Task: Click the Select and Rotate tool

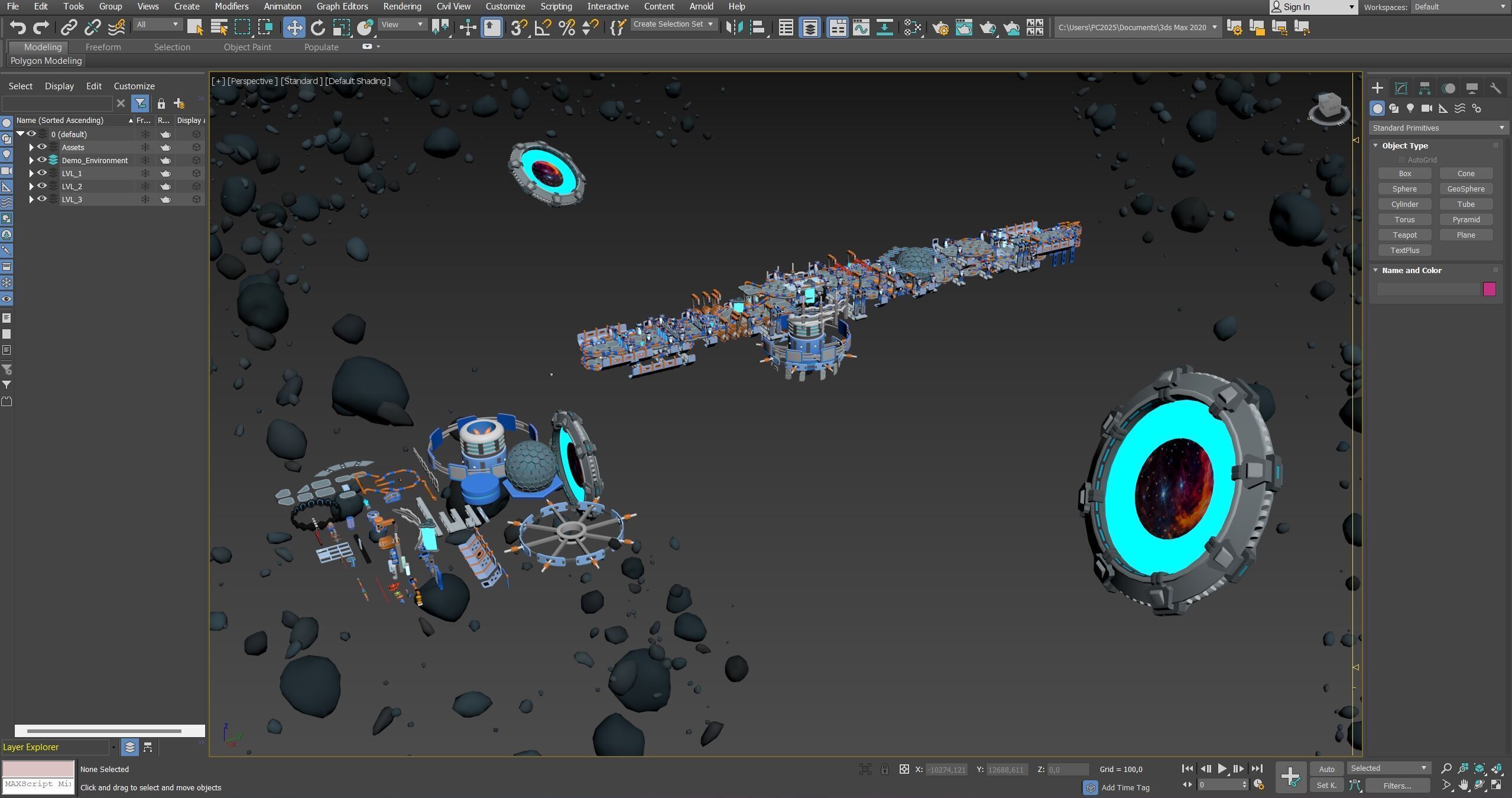Action: pos(317,27)
